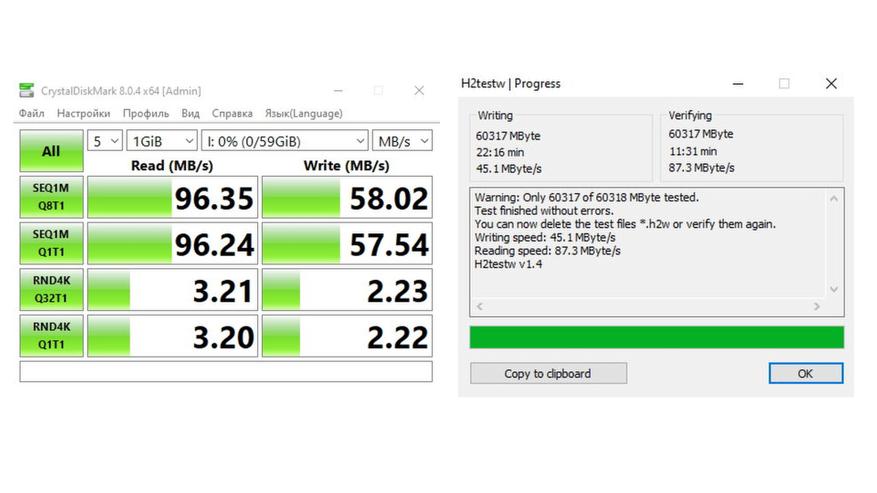
Task: Open the test size dropdown showing 1GiB
Action: 162,141
